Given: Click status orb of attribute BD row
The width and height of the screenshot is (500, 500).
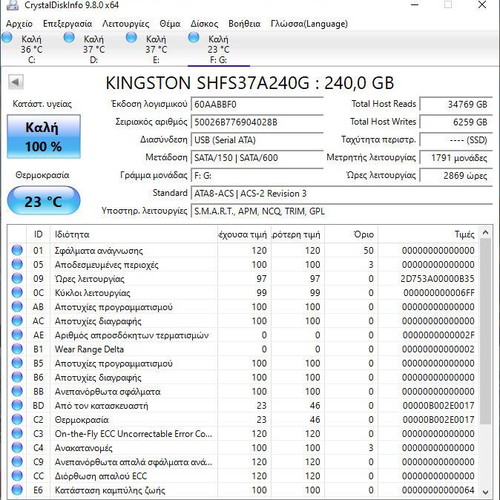Looking at the screenshot, I should coord(17,405).
